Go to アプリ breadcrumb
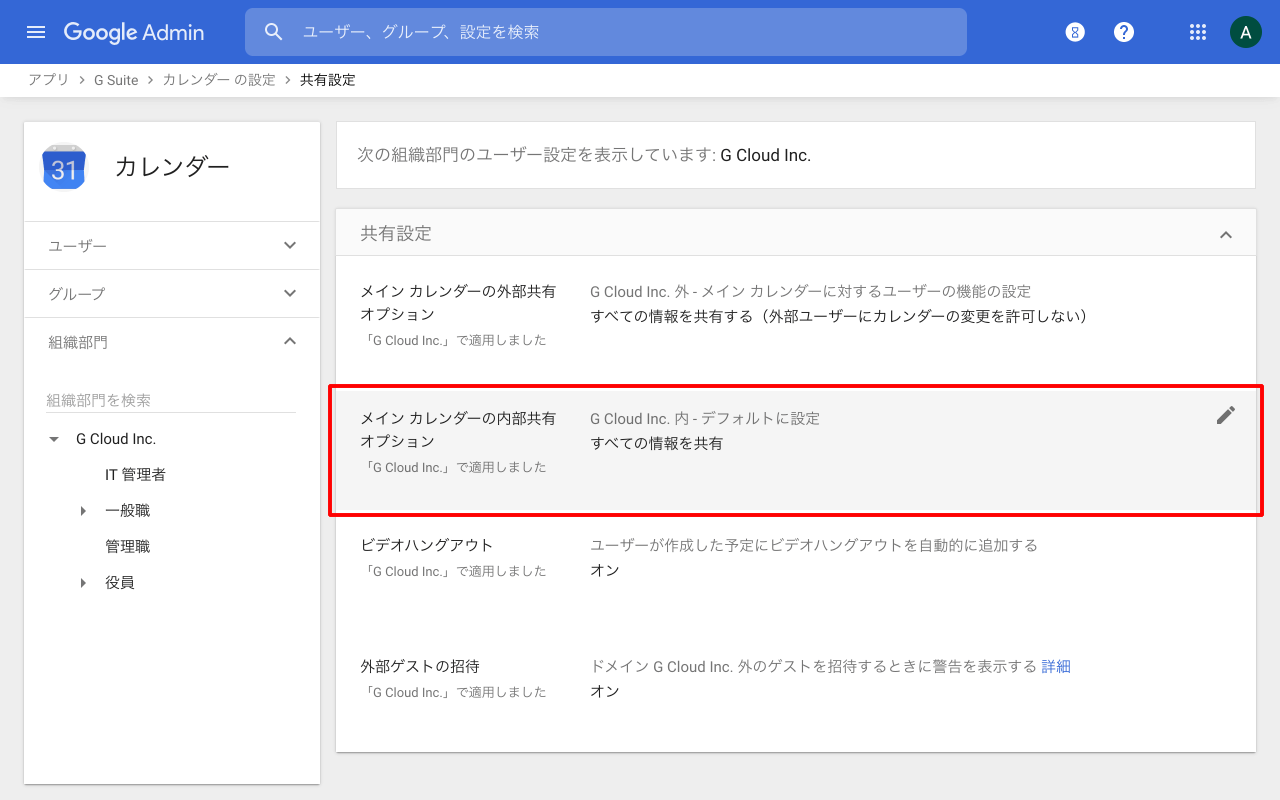The height and width of the screenshot is (800, 1280). pos(49,80)
